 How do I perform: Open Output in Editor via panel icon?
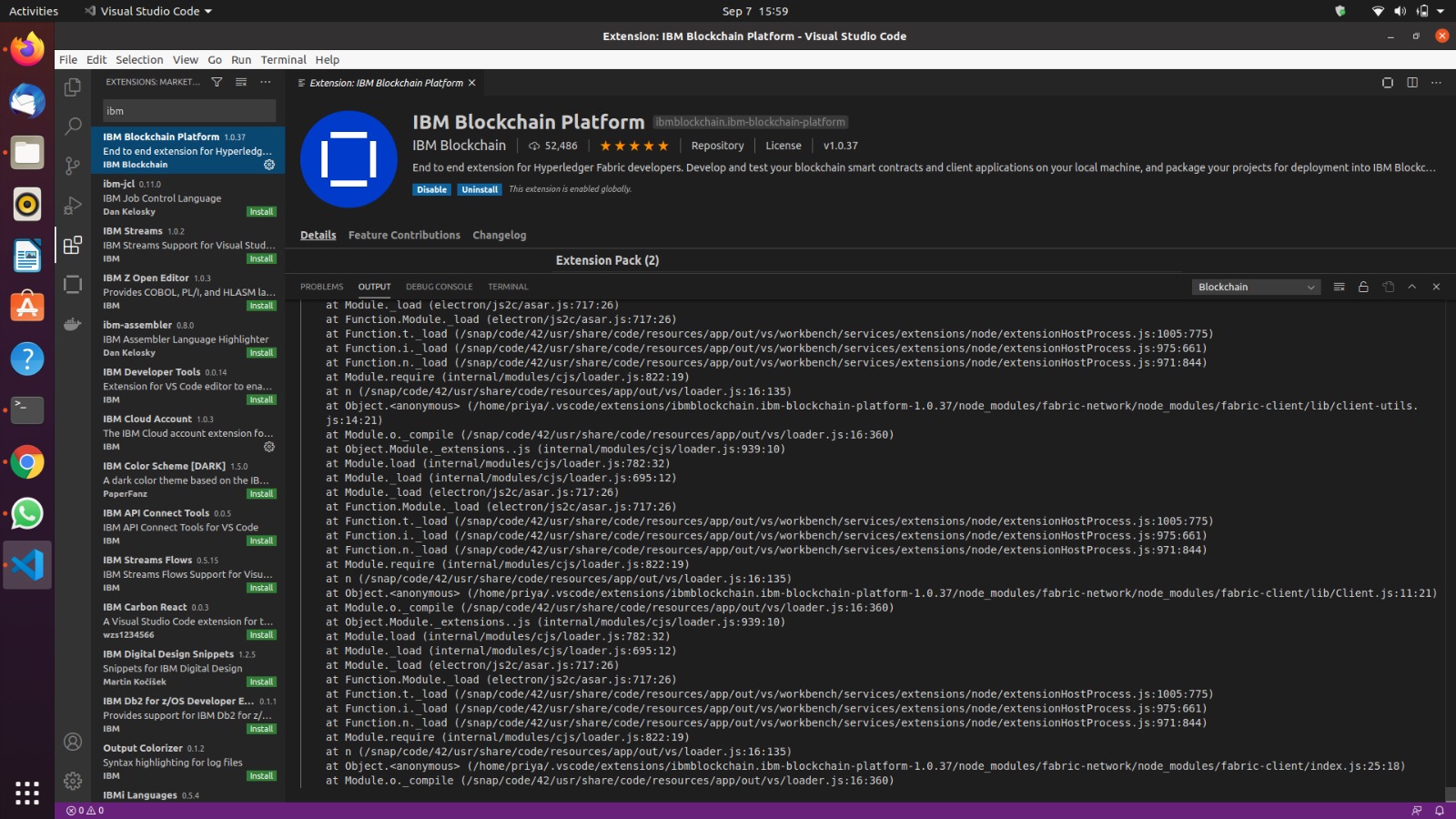(1387, 286)
